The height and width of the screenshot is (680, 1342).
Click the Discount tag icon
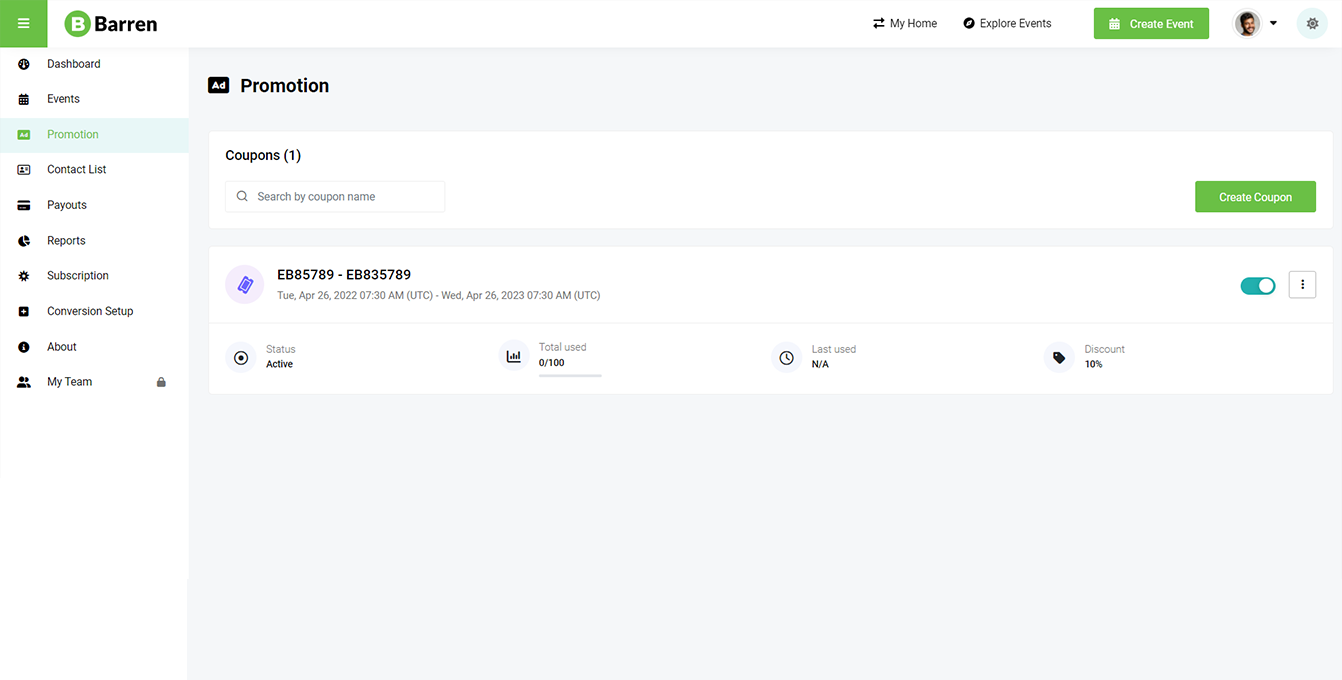click(1059, 357)
